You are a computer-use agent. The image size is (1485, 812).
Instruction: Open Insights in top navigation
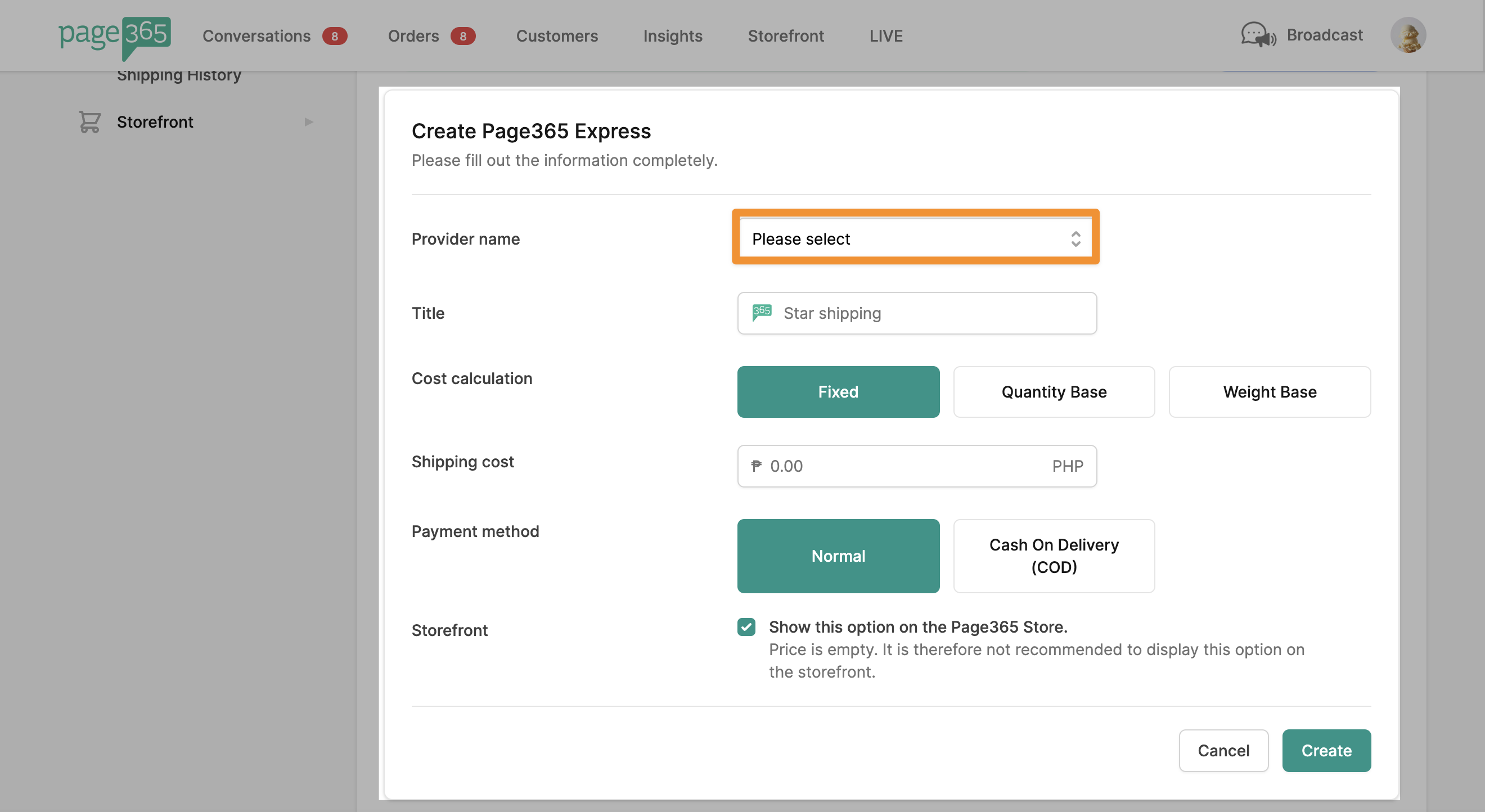pyautogui.click(x=673, y=36)
